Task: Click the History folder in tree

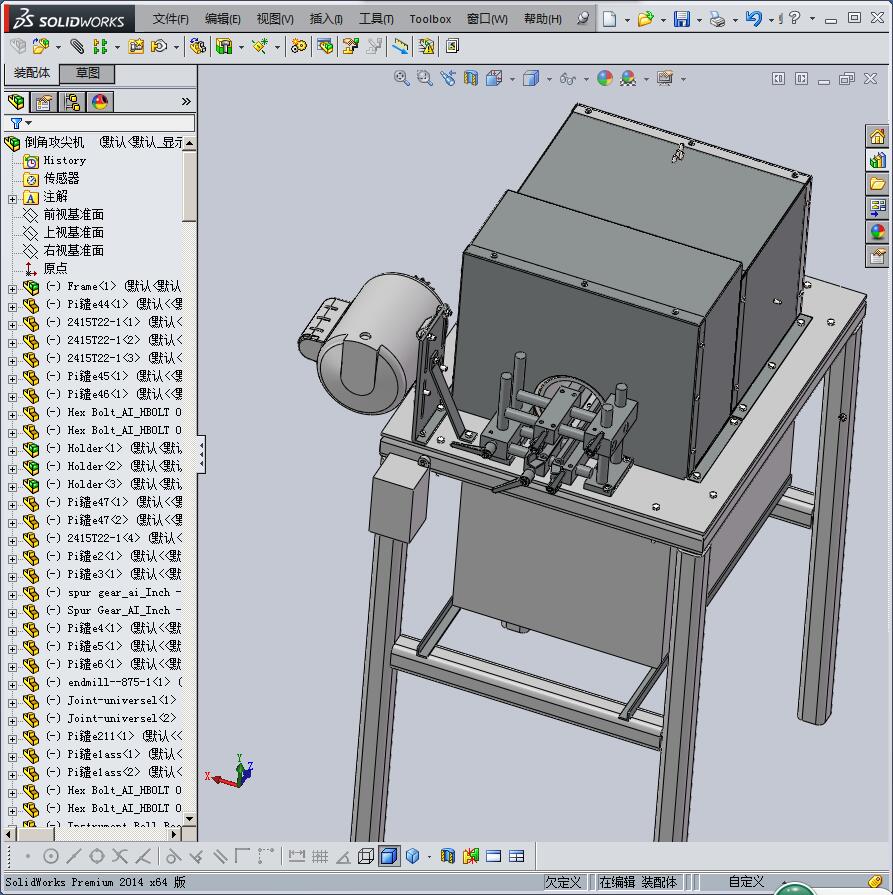Action: coord(65,160)
